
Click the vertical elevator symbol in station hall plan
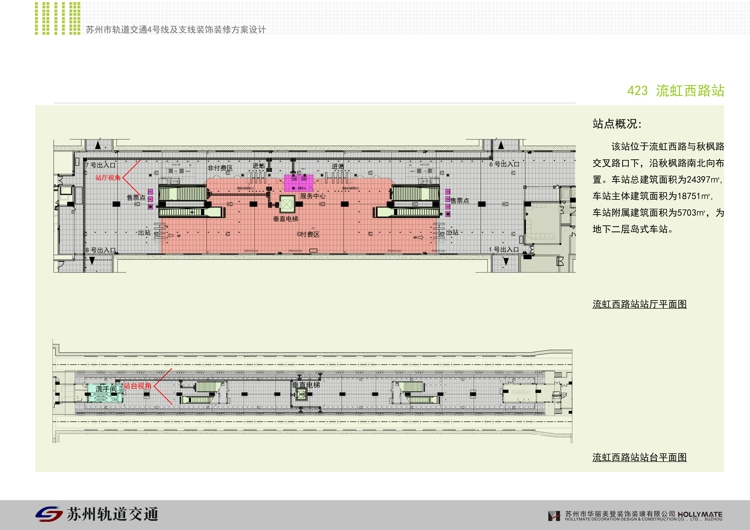[x=287, y=204]
